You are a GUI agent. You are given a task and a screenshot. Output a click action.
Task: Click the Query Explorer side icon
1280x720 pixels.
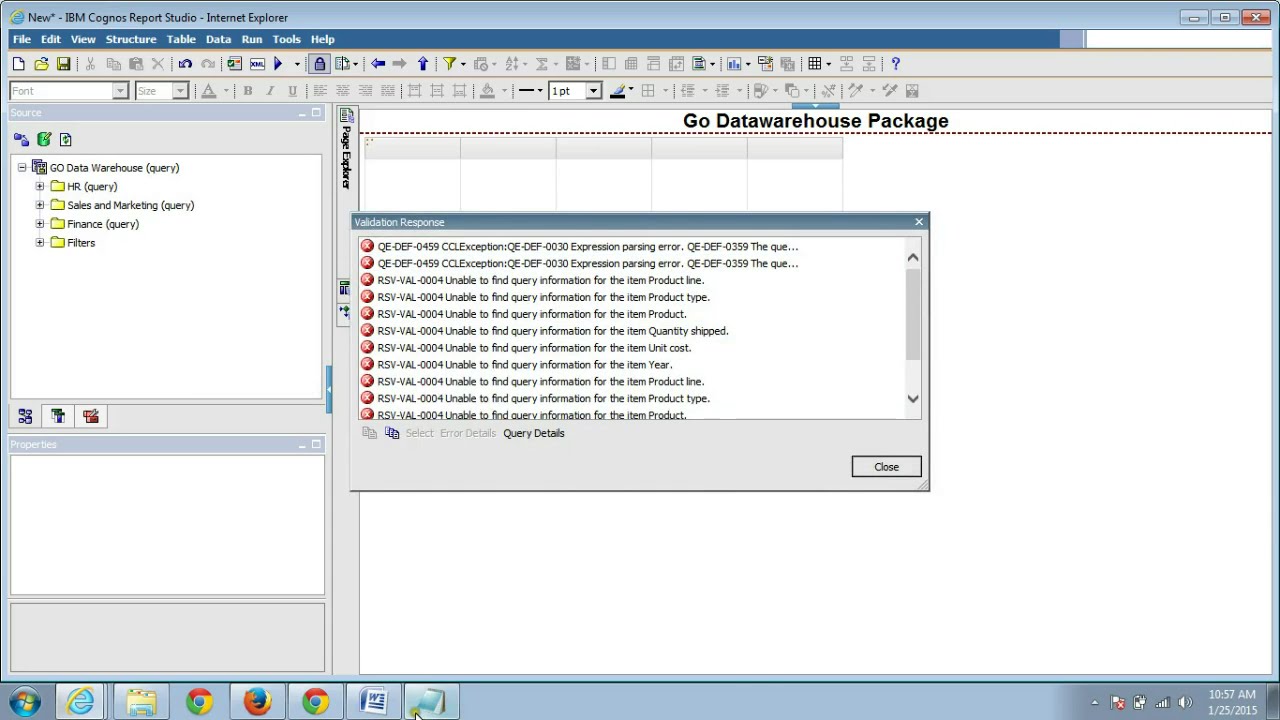point(345,288)
